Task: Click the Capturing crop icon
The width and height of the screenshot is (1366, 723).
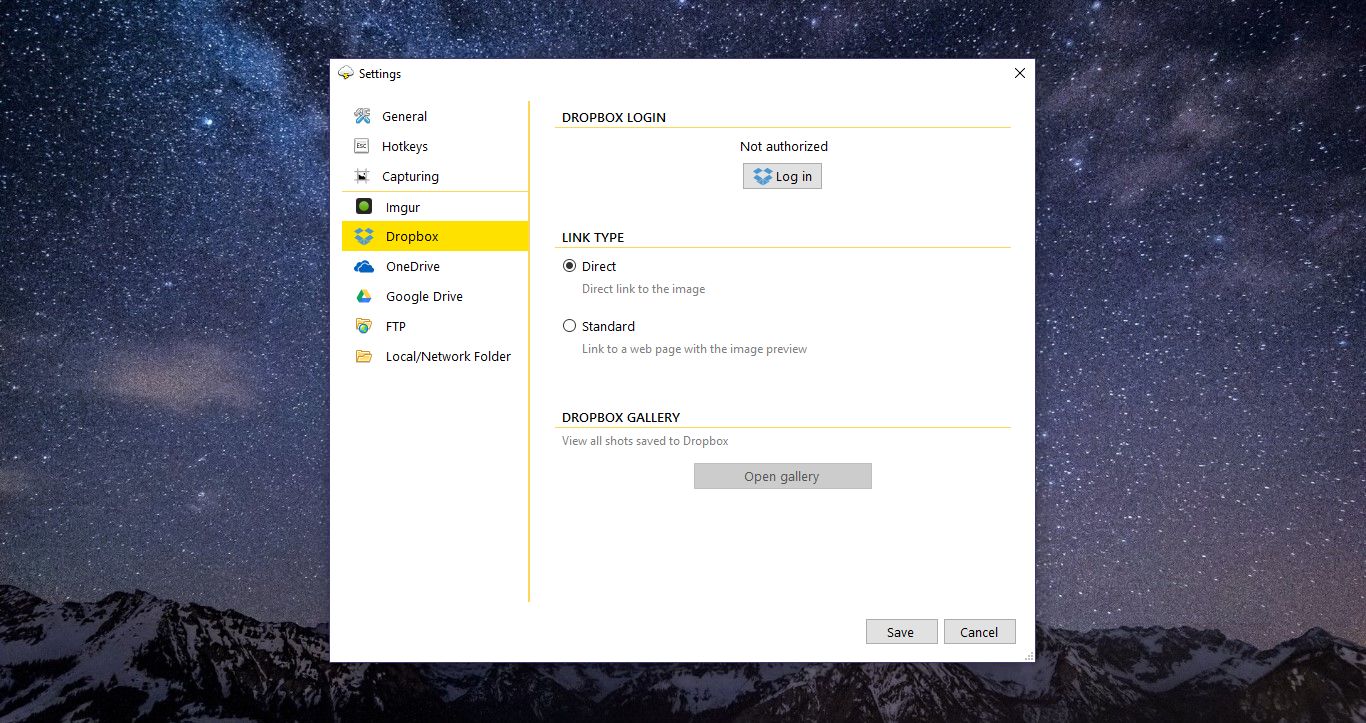Action: 362,176
